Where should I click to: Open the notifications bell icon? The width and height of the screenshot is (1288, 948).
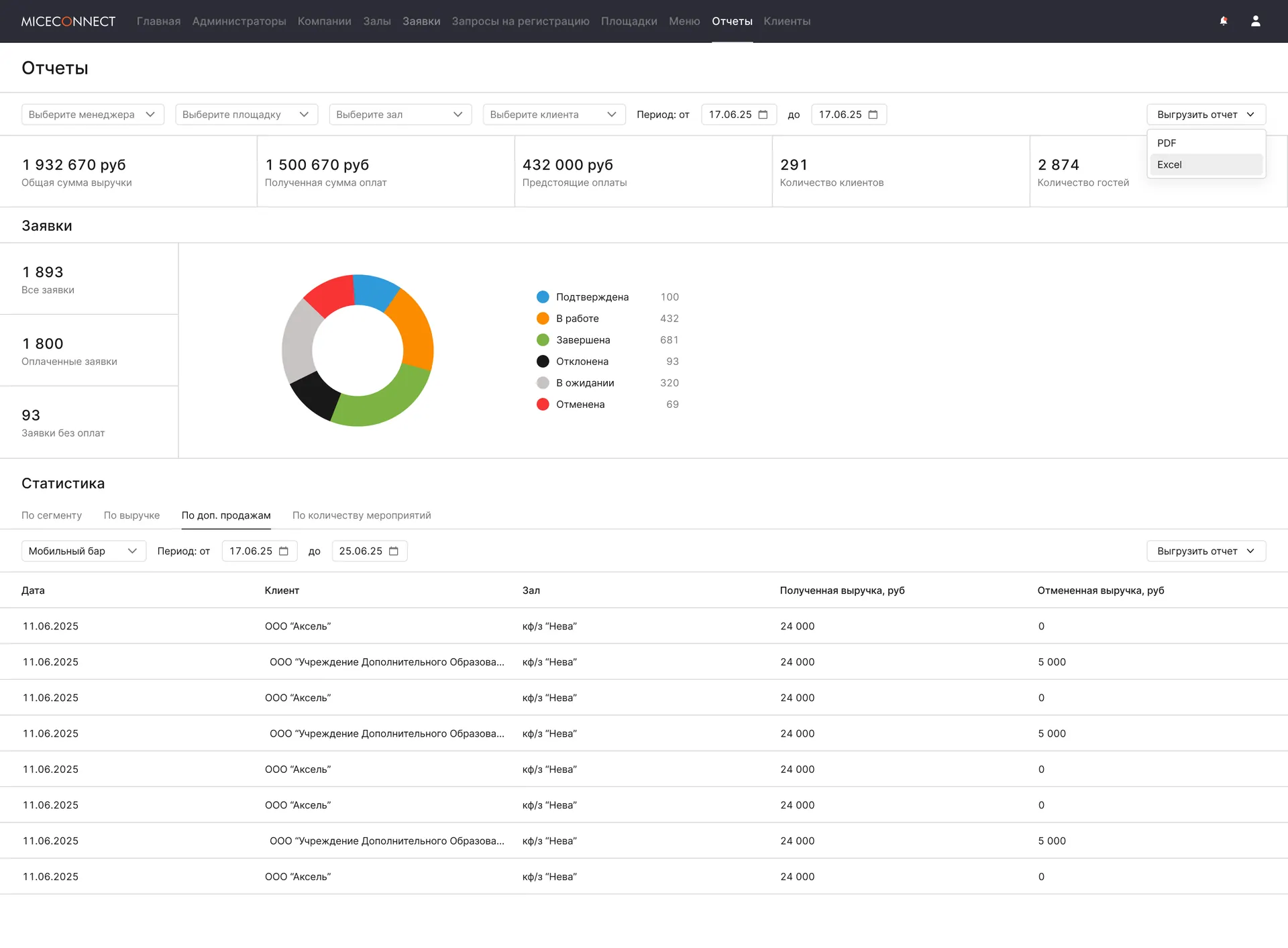[1224, 21]
